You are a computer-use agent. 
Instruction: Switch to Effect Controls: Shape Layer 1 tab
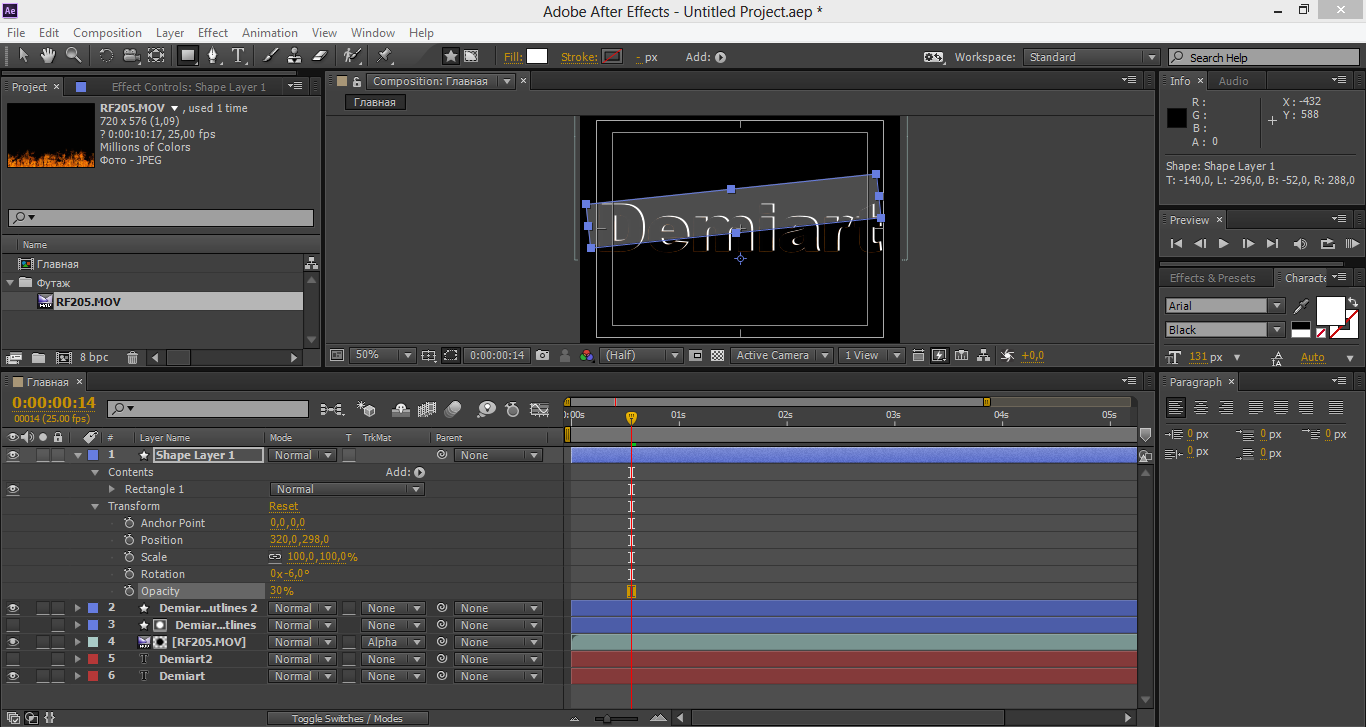[188, 87]
